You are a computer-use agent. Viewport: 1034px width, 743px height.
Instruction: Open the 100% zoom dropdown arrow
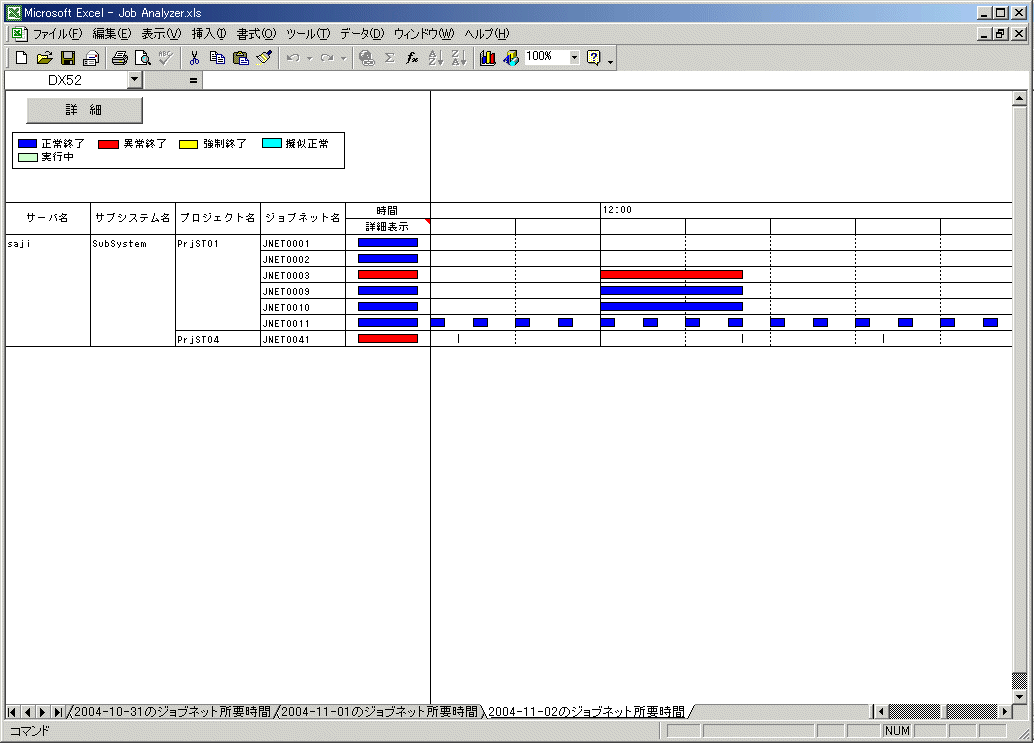[x=574, y=57]
